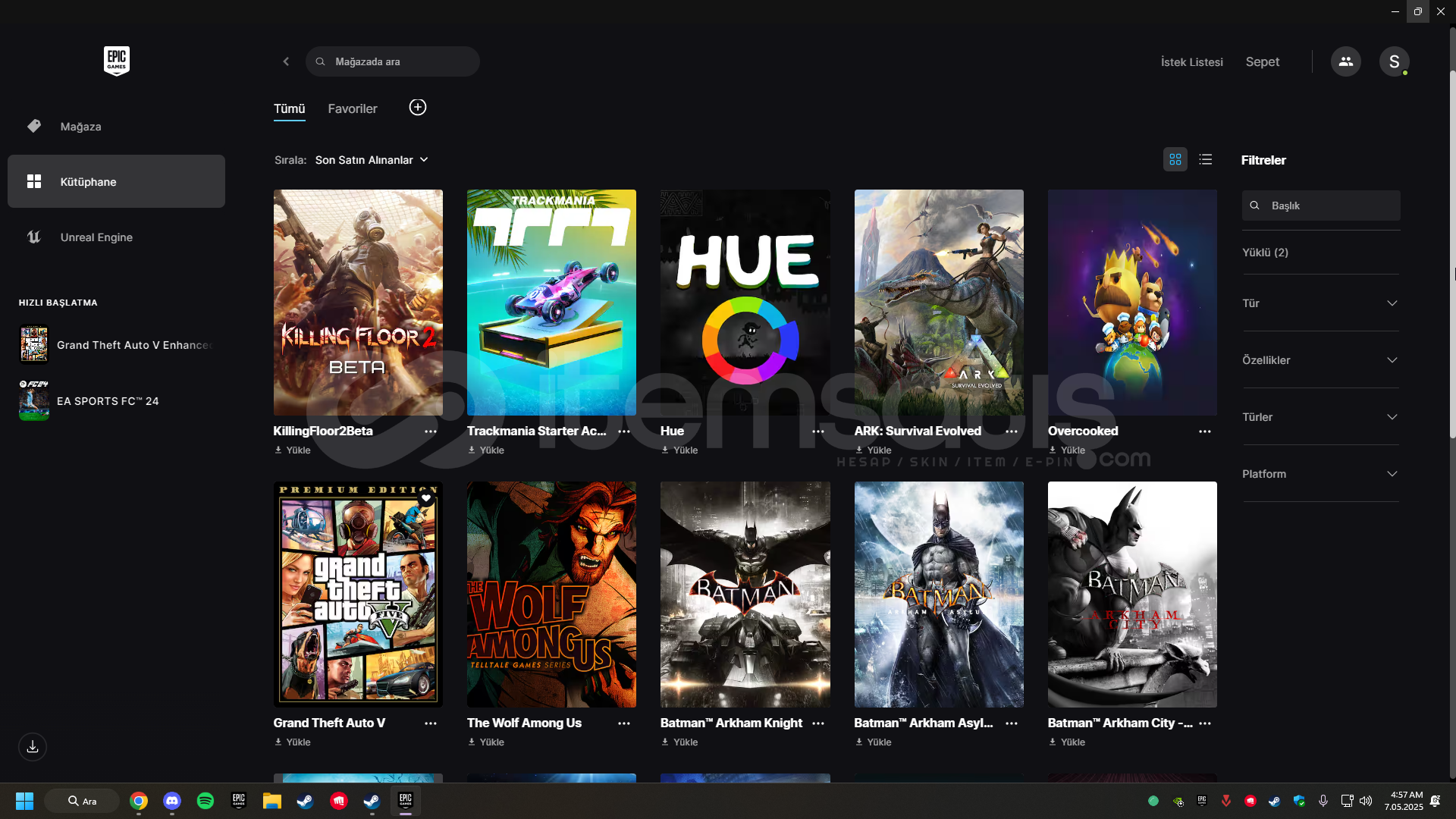Switch to list view

point(1205,159)
